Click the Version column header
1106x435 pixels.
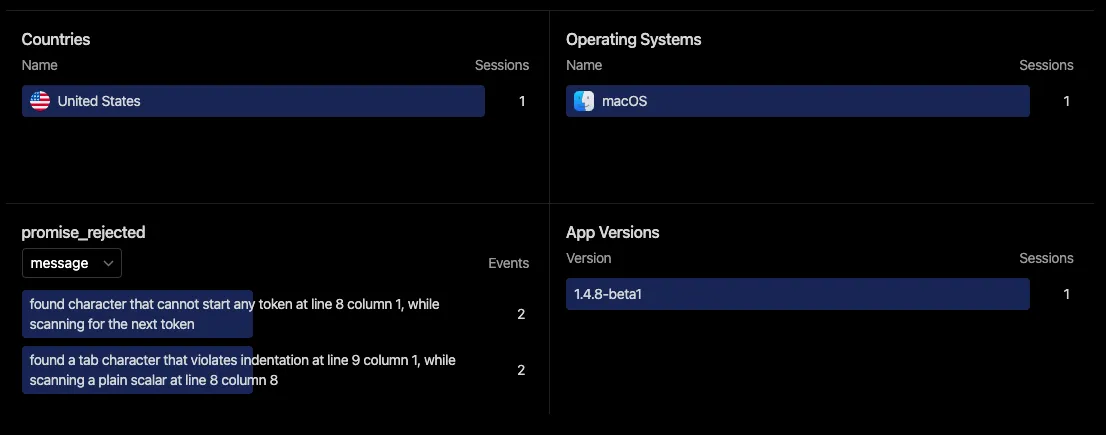coord(588,258)
